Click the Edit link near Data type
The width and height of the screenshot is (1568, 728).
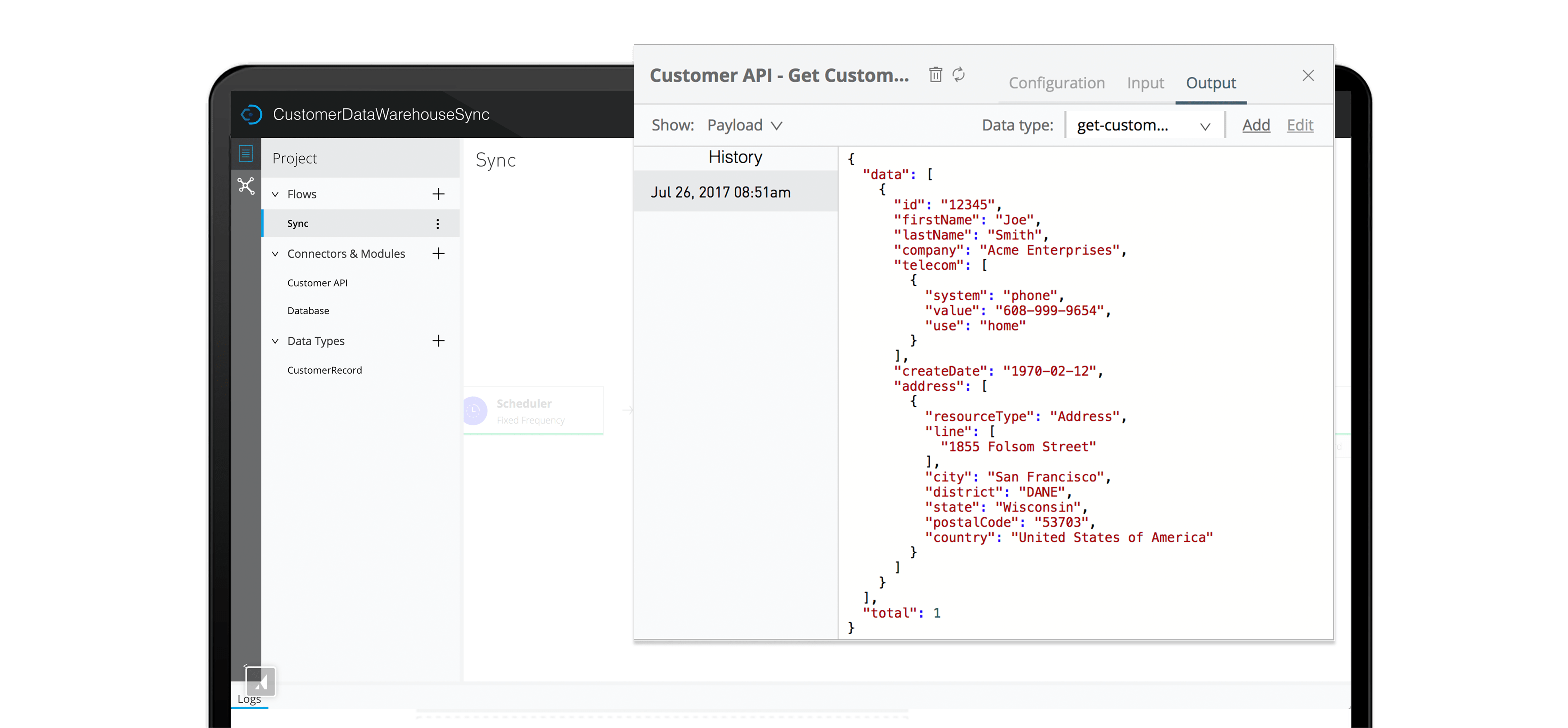[1300, 125]
